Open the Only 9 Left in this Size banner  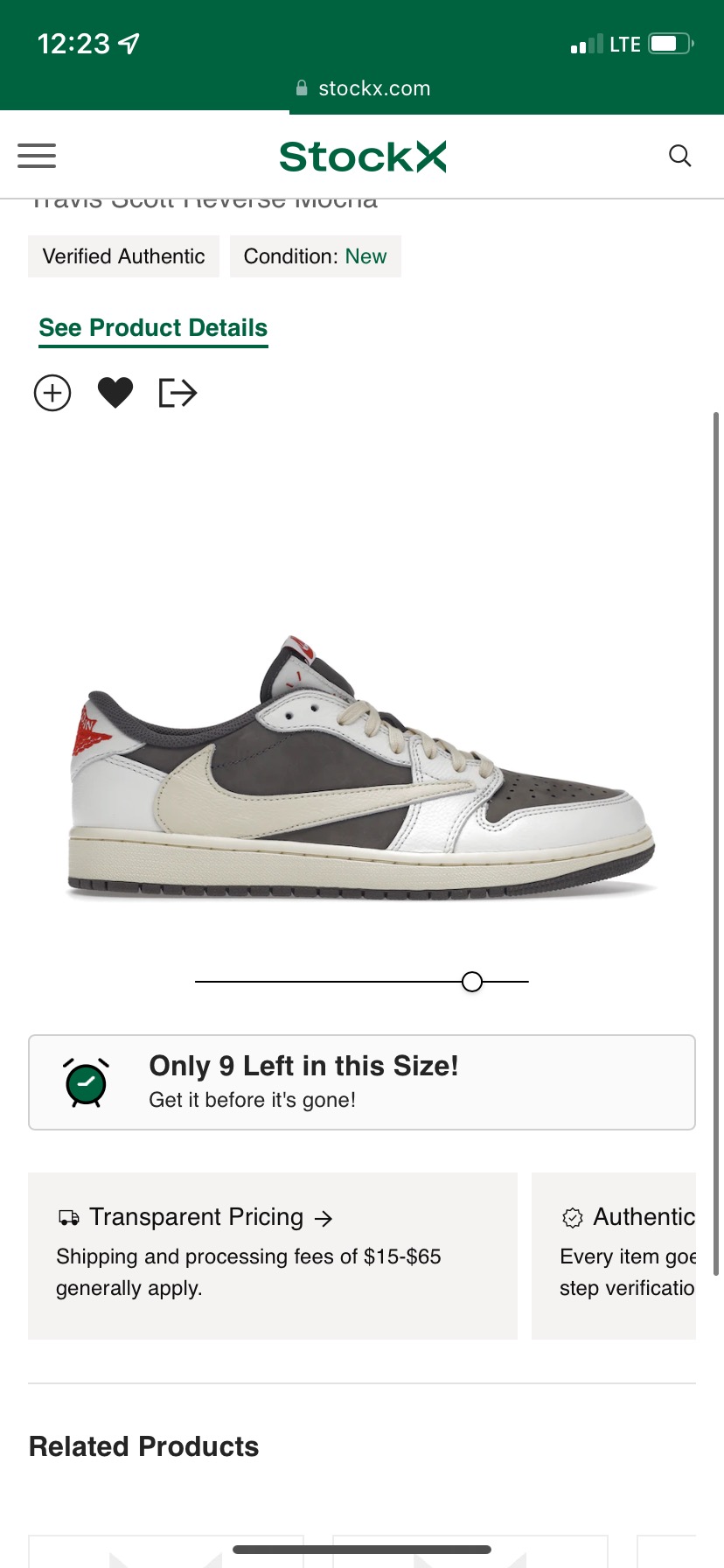[362, 1082]
